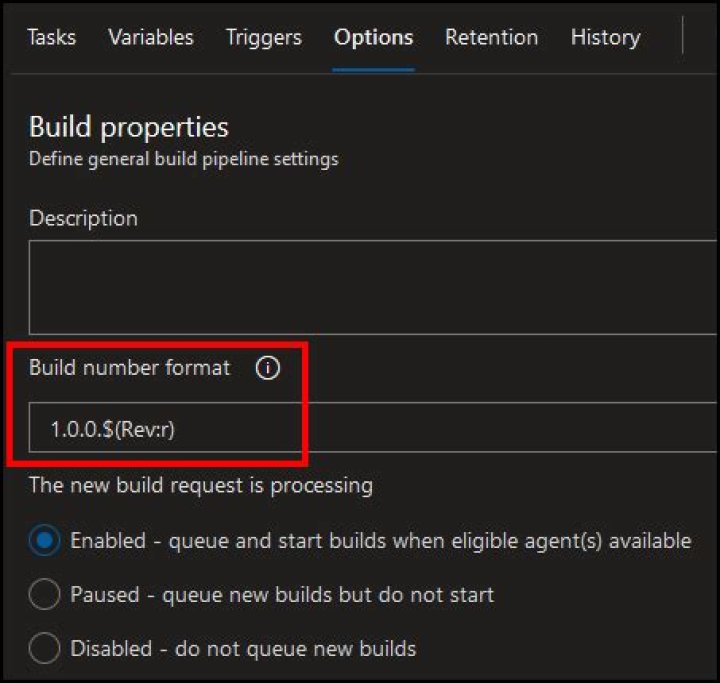Choose the Paused radio button
The width and height of the screenshot is (720, 683).
45,595
